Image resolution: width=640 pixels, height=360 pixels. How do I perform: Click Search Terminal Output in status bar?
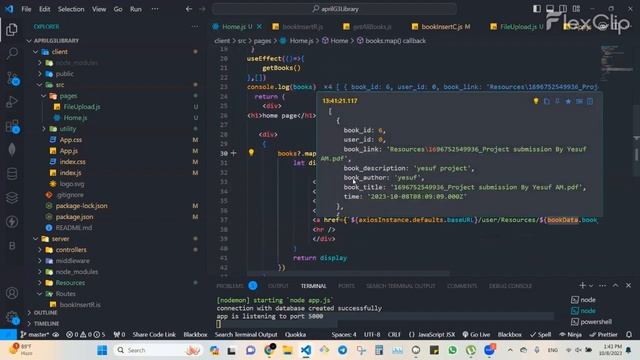click(246, 334)
